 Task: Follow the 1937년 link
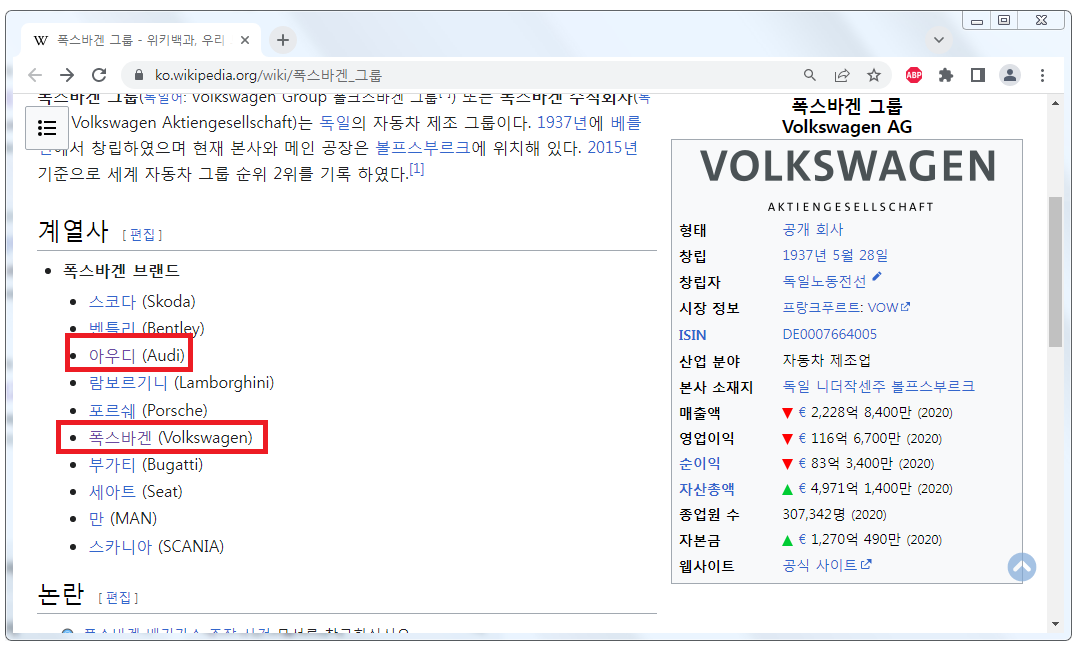pyautogui.click(x=562, y=123)
